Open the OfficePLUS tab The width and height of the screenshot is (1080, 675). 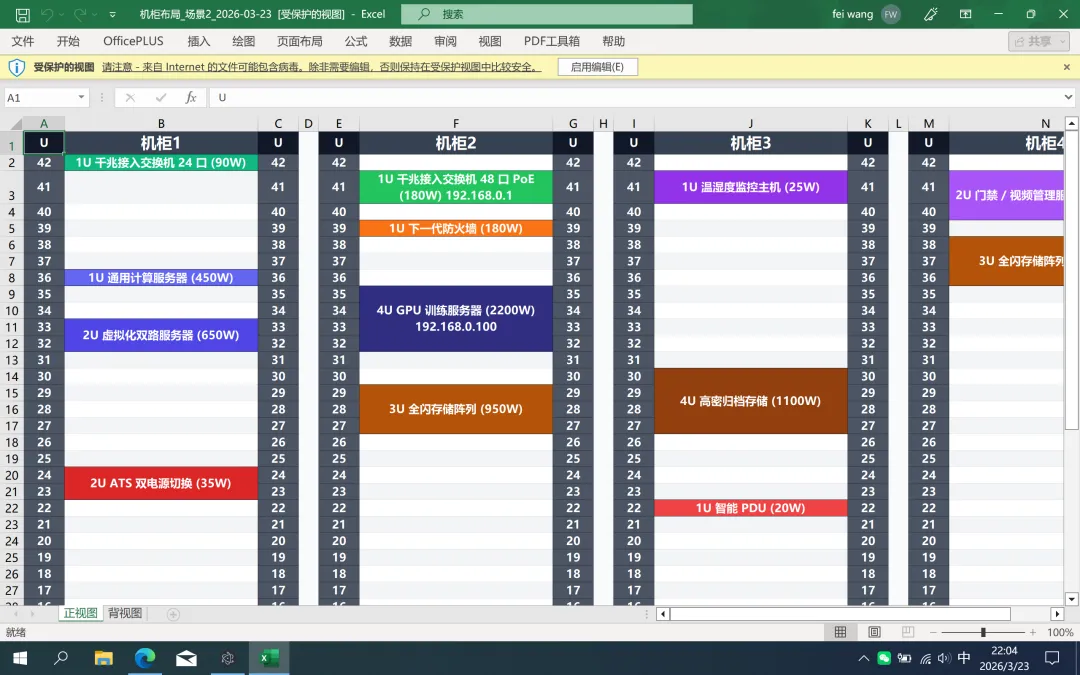[134, 41]
